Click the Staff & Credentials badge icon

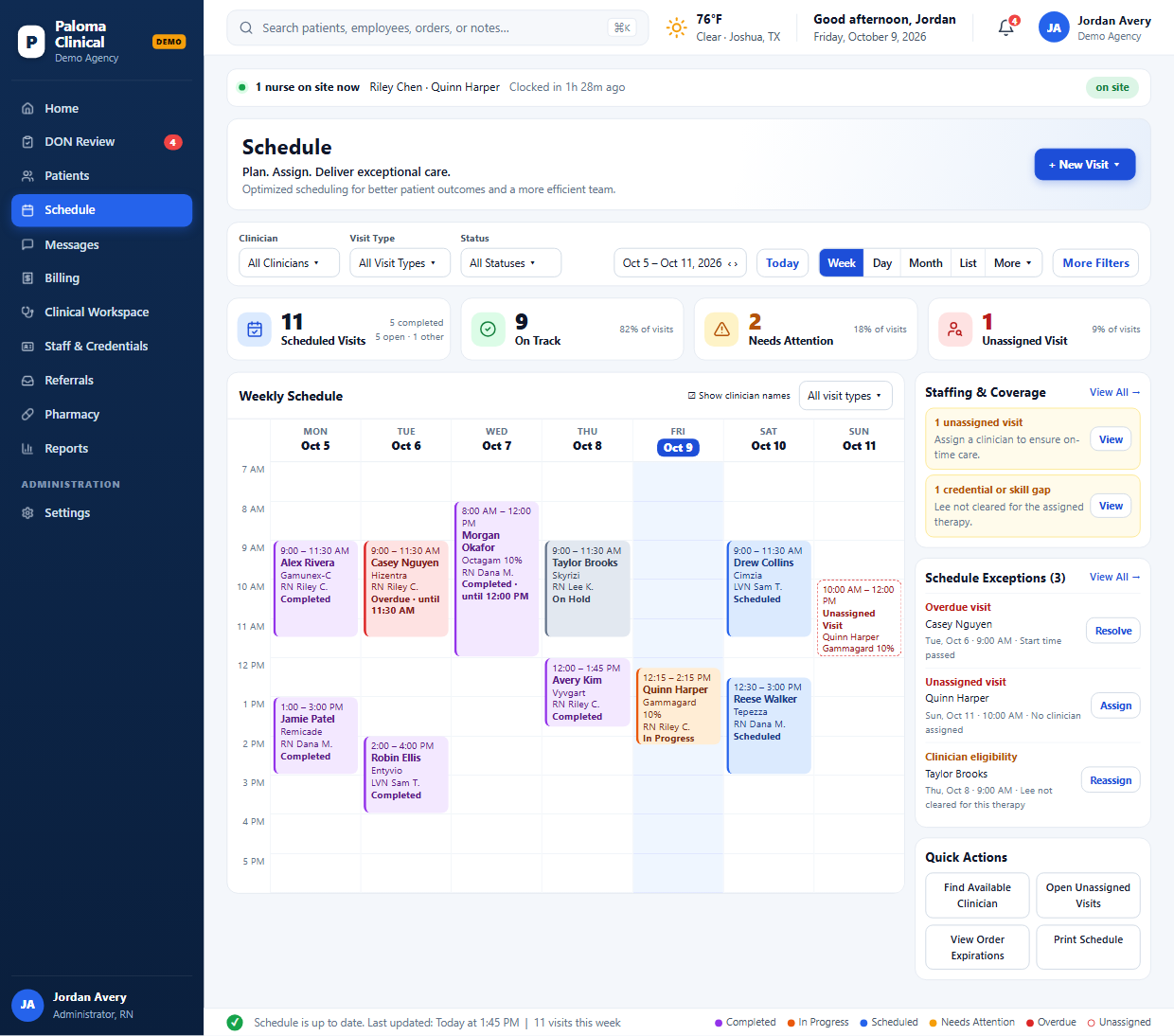click(27, 347)
